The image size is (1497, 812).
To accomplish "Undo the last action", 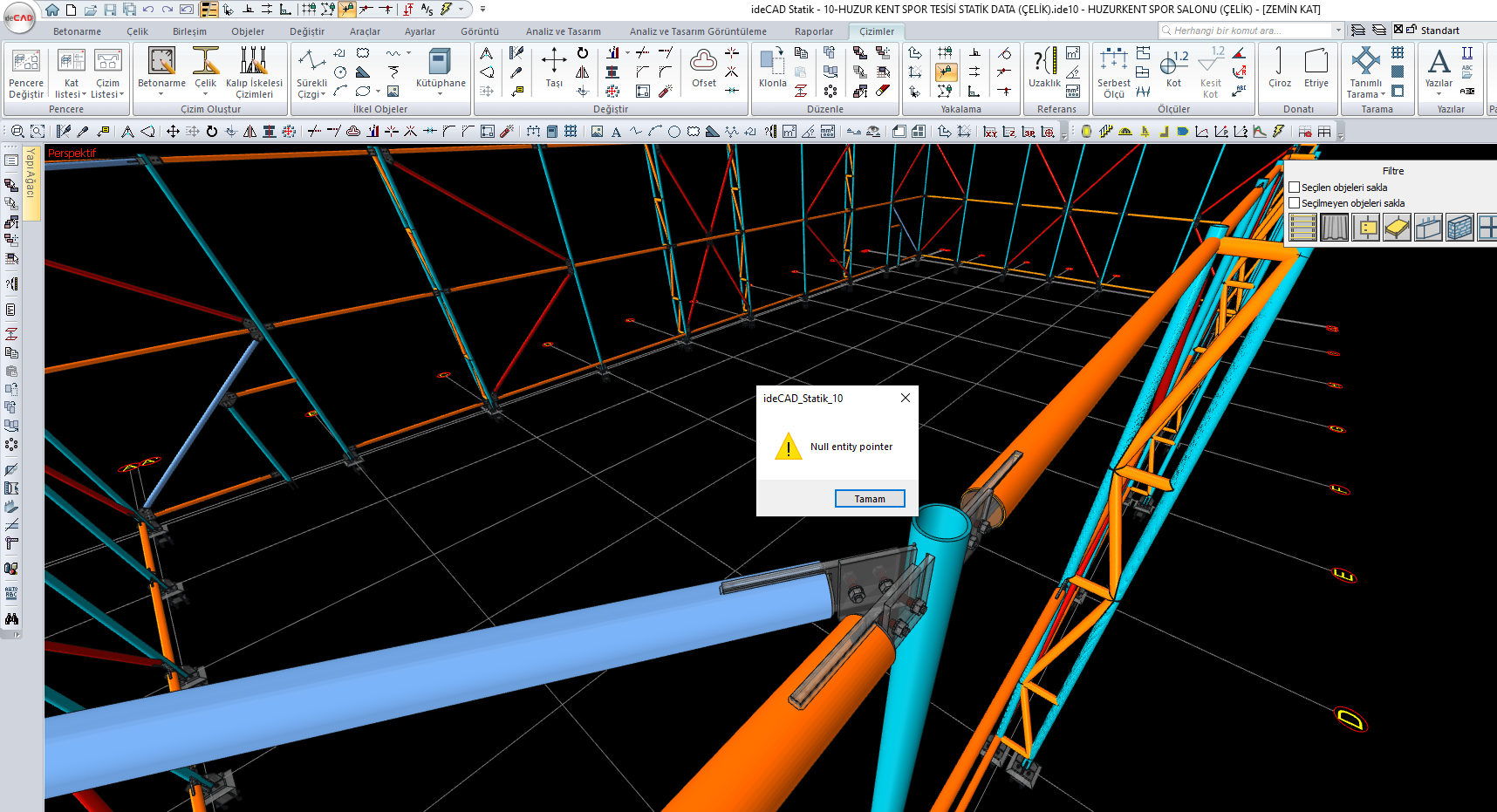I will click(148, 10).
